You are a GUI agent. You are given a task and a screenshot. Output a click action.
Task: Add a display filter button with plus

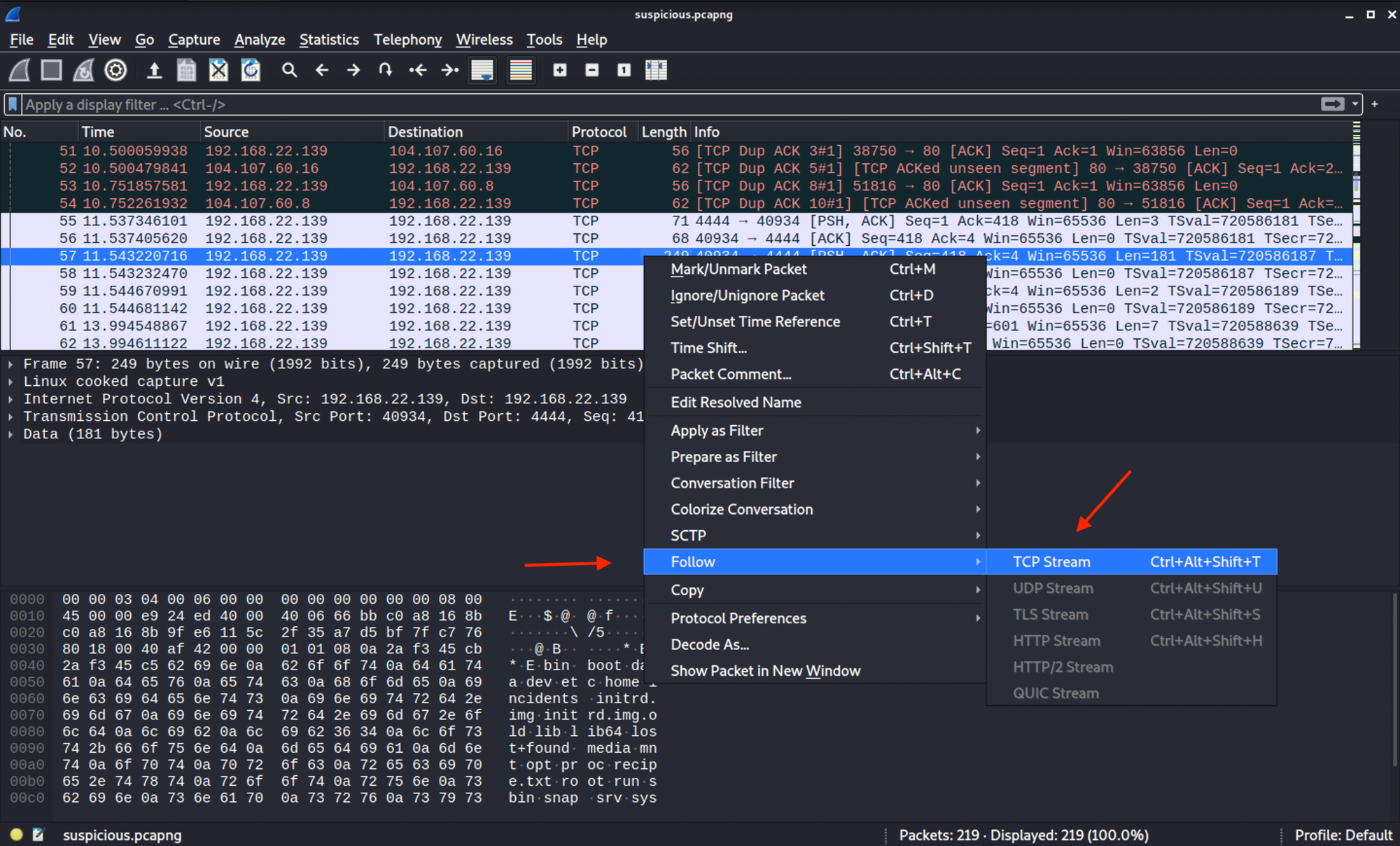[x=1375, y=104]
